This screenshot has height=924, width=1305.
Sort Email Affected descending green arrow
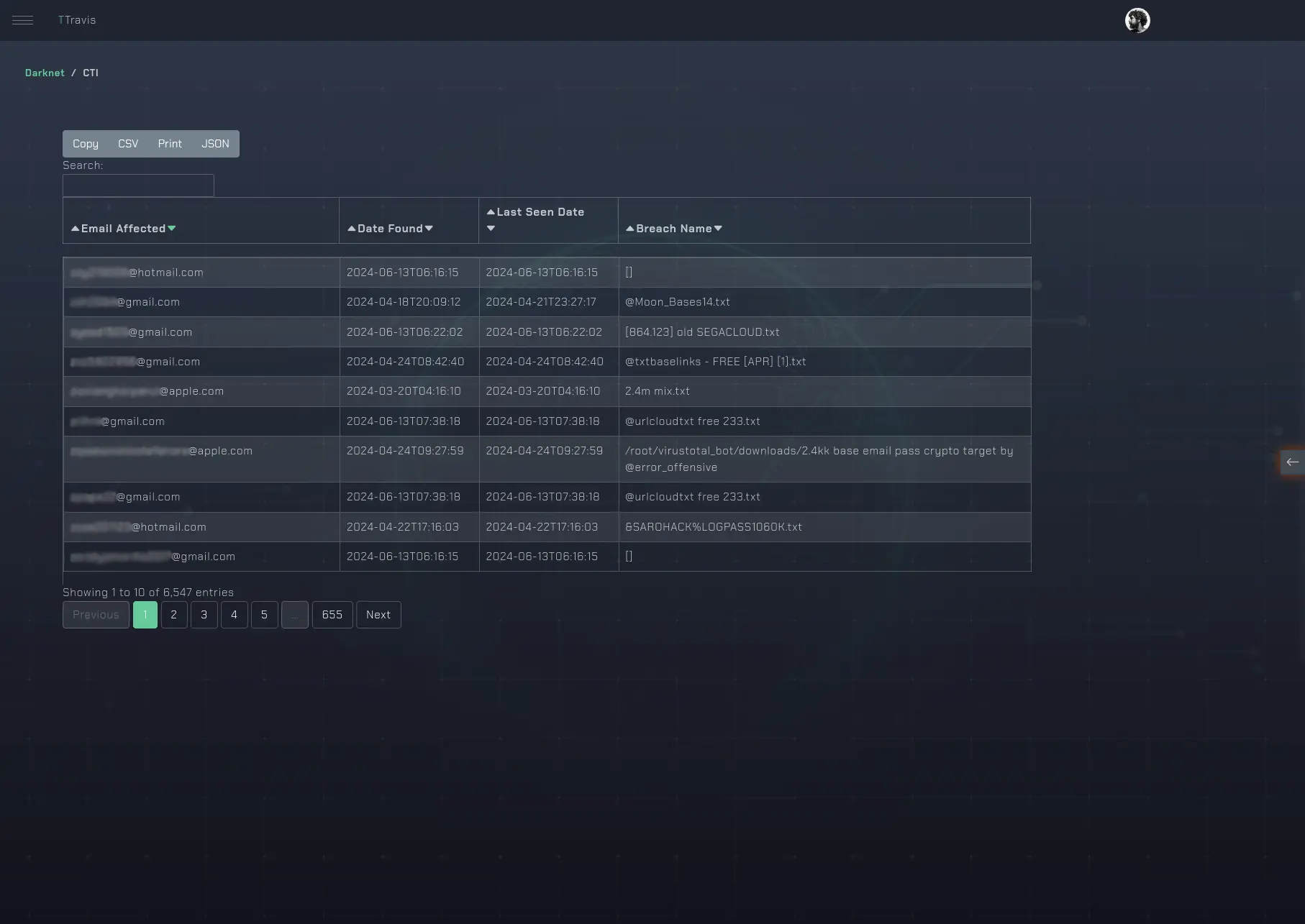(172, 229)
